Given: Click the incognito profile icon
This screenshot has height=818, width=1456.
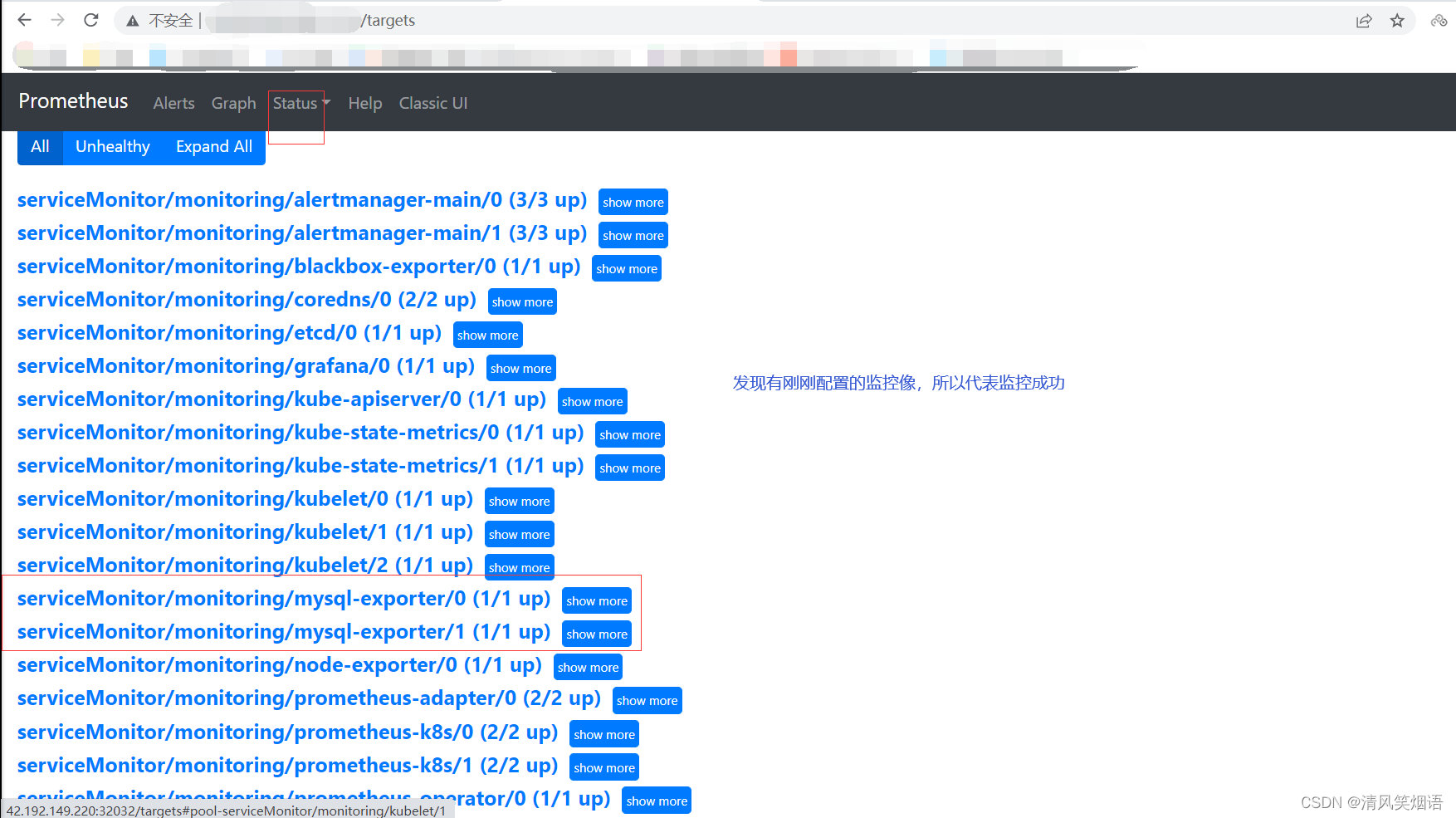Looking at the screenshot, I should 1439,21.
